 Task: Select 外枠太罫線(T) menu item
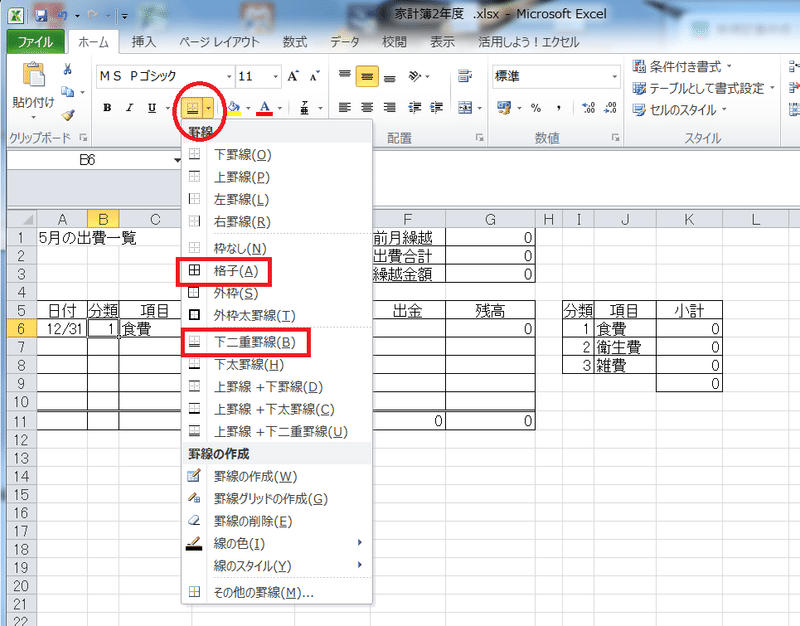click(276, 315)
